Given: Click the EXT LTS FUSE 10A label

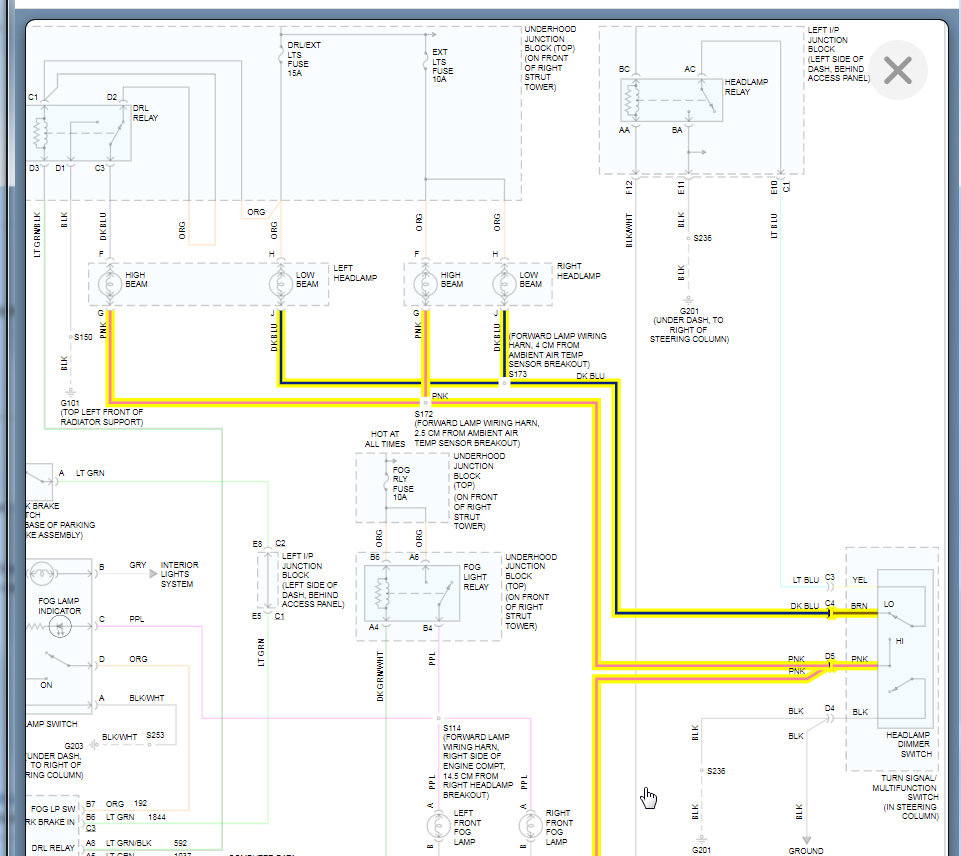Looking at the screenshot, I should pos(443,66).
